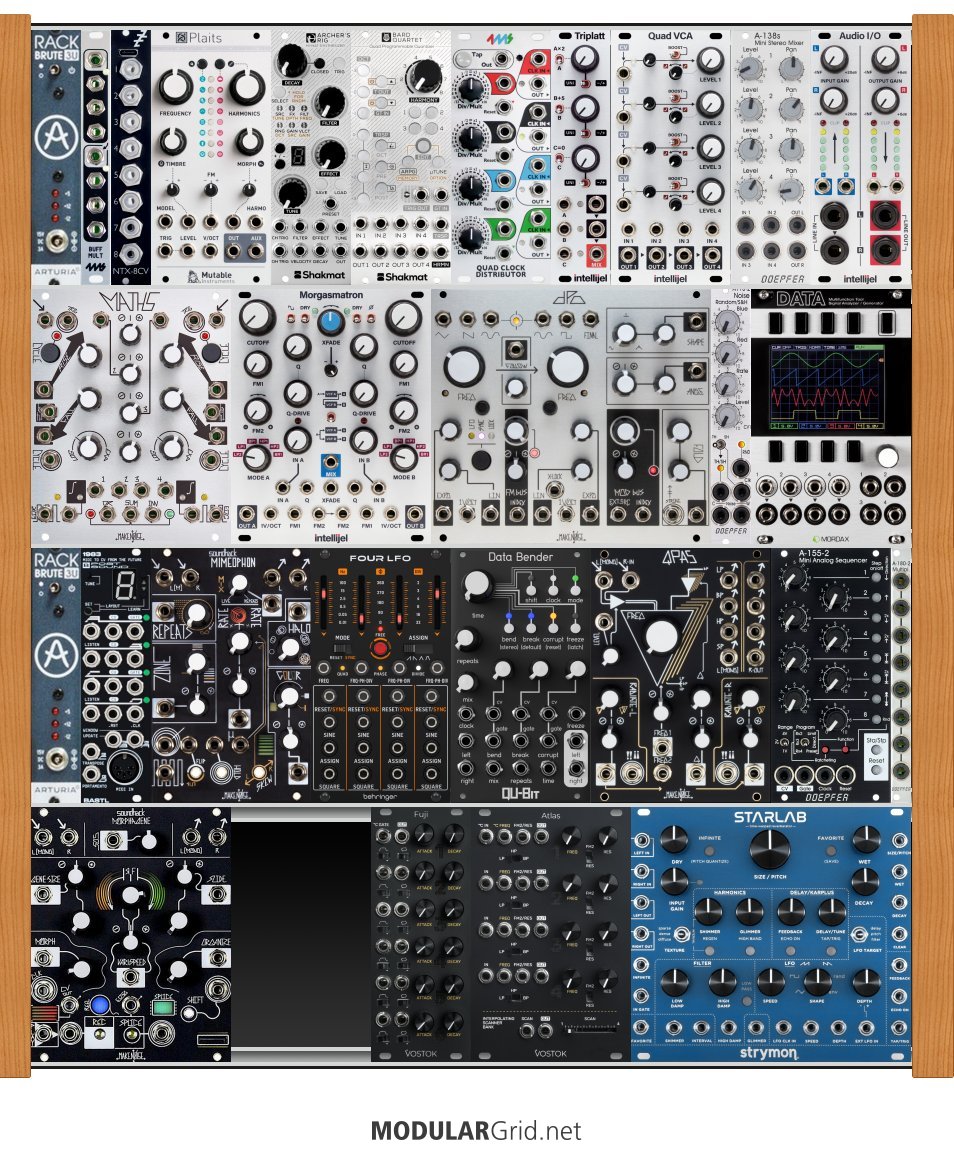The height and width of the screenshot is (1152, 954).
Task: Select the Mimeophon module title
Action: pos(232,561)
